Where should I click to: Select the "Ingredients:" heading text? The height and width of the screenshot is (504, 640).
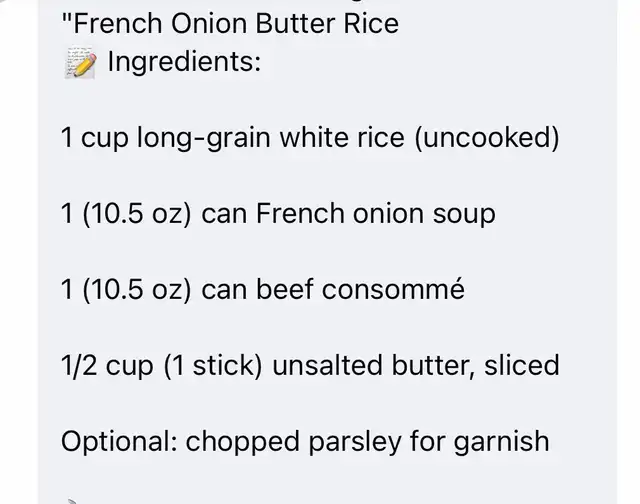coord(184,62)
